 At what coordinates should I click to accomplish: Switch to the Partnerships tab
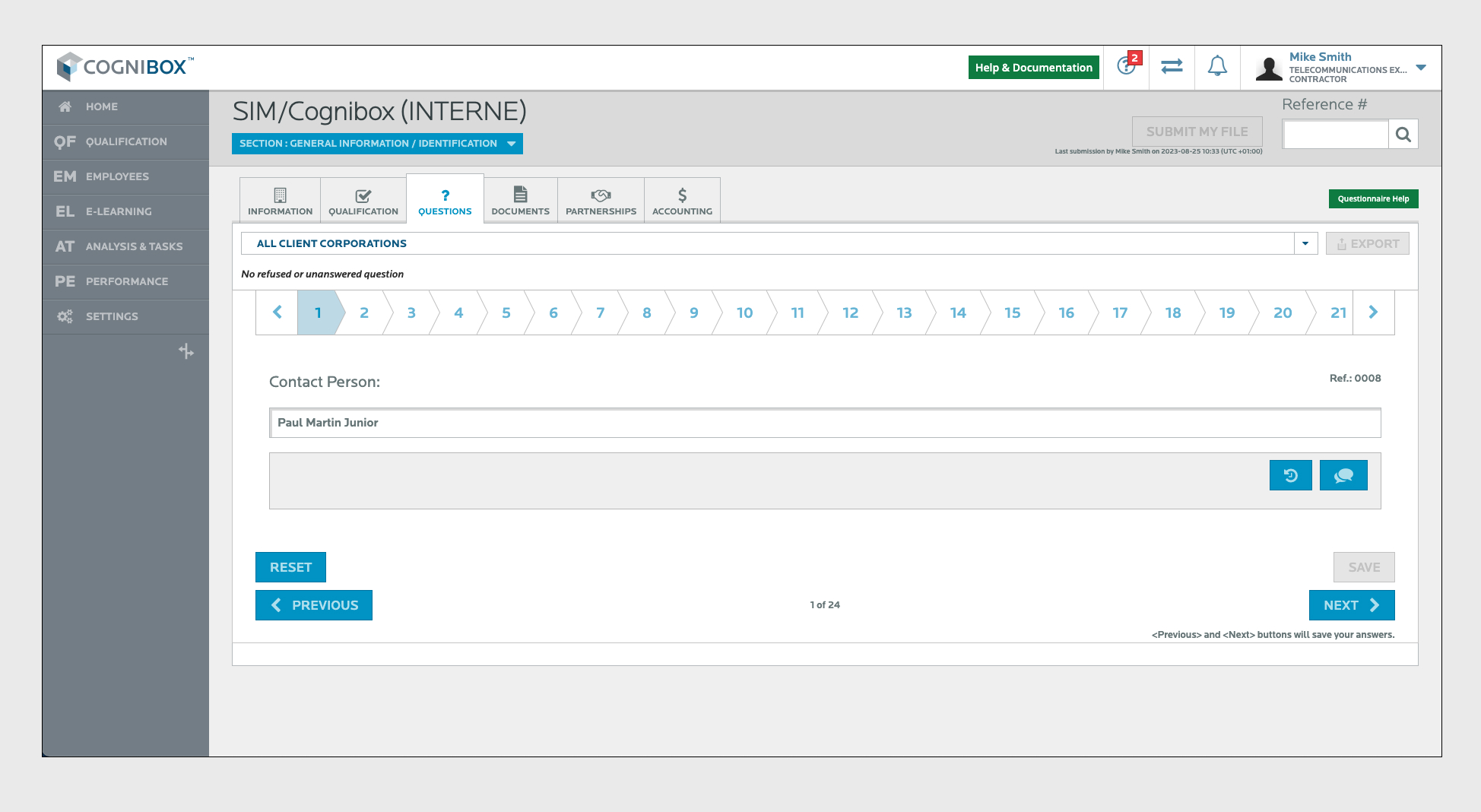point(601,201)
